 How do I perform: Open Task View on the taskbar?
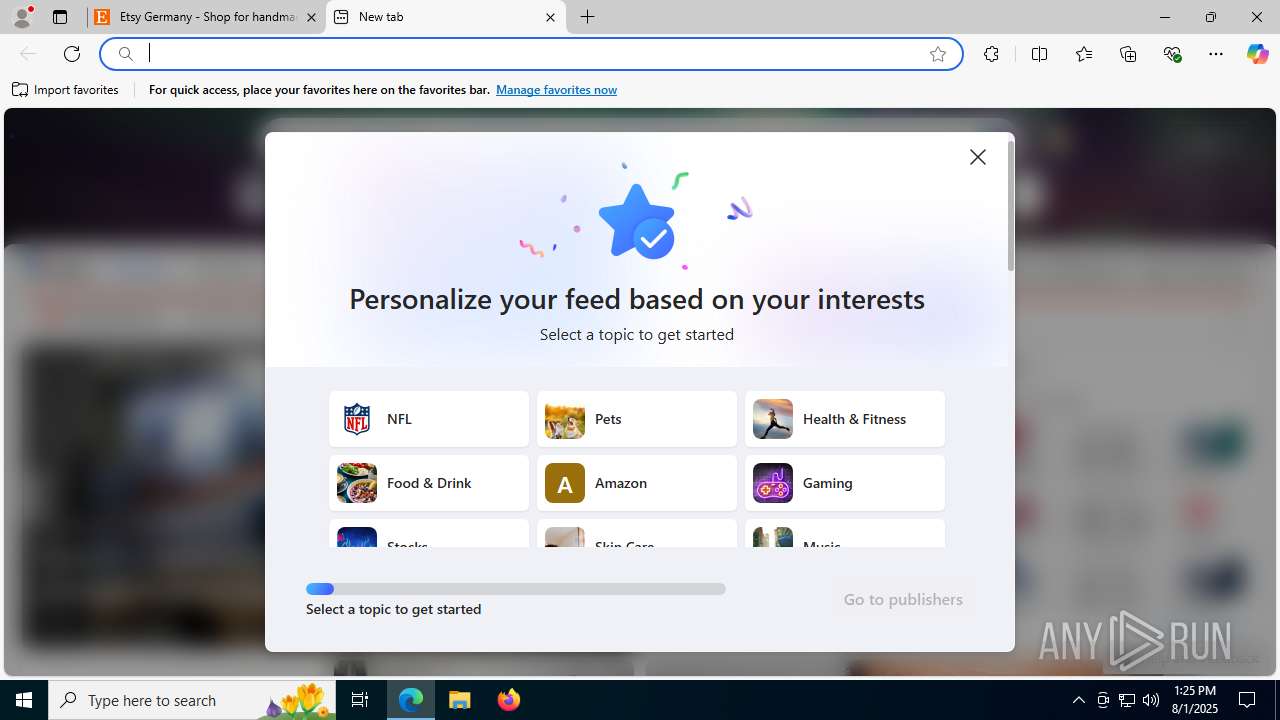[x=360, y=700]
